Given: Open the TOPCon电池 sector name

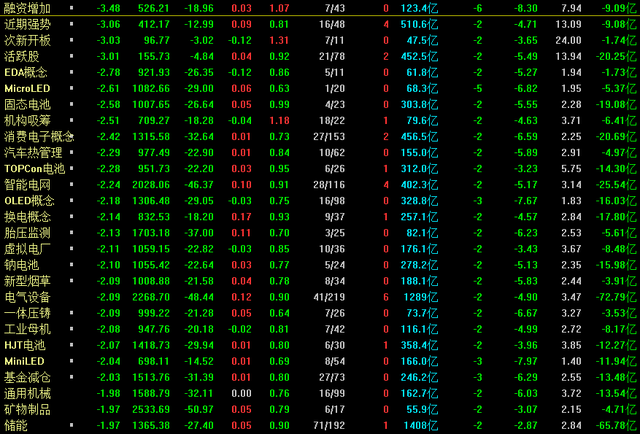Looking at the screenshot, I should [35, 169].
